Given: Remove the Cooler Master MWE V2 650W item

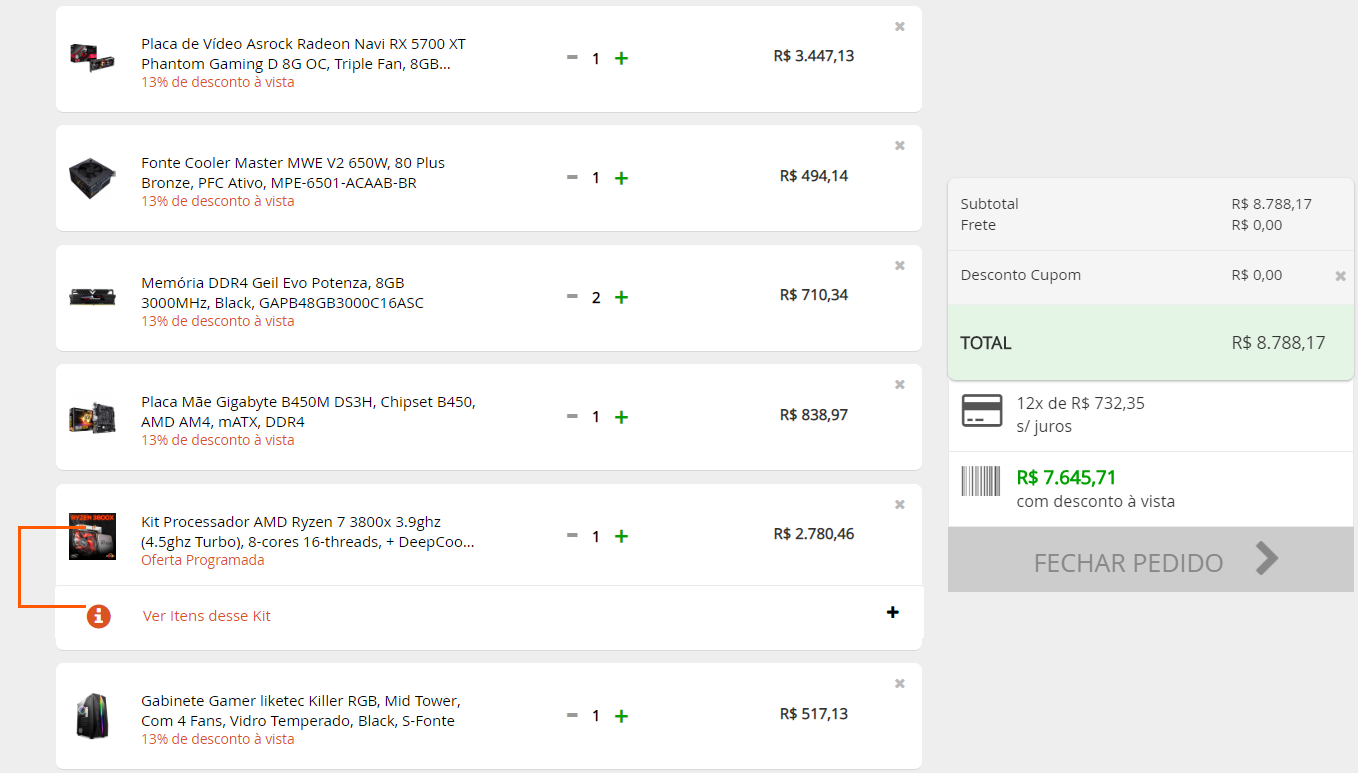Looking at the screenshot, I should click(x=900, y=145).
